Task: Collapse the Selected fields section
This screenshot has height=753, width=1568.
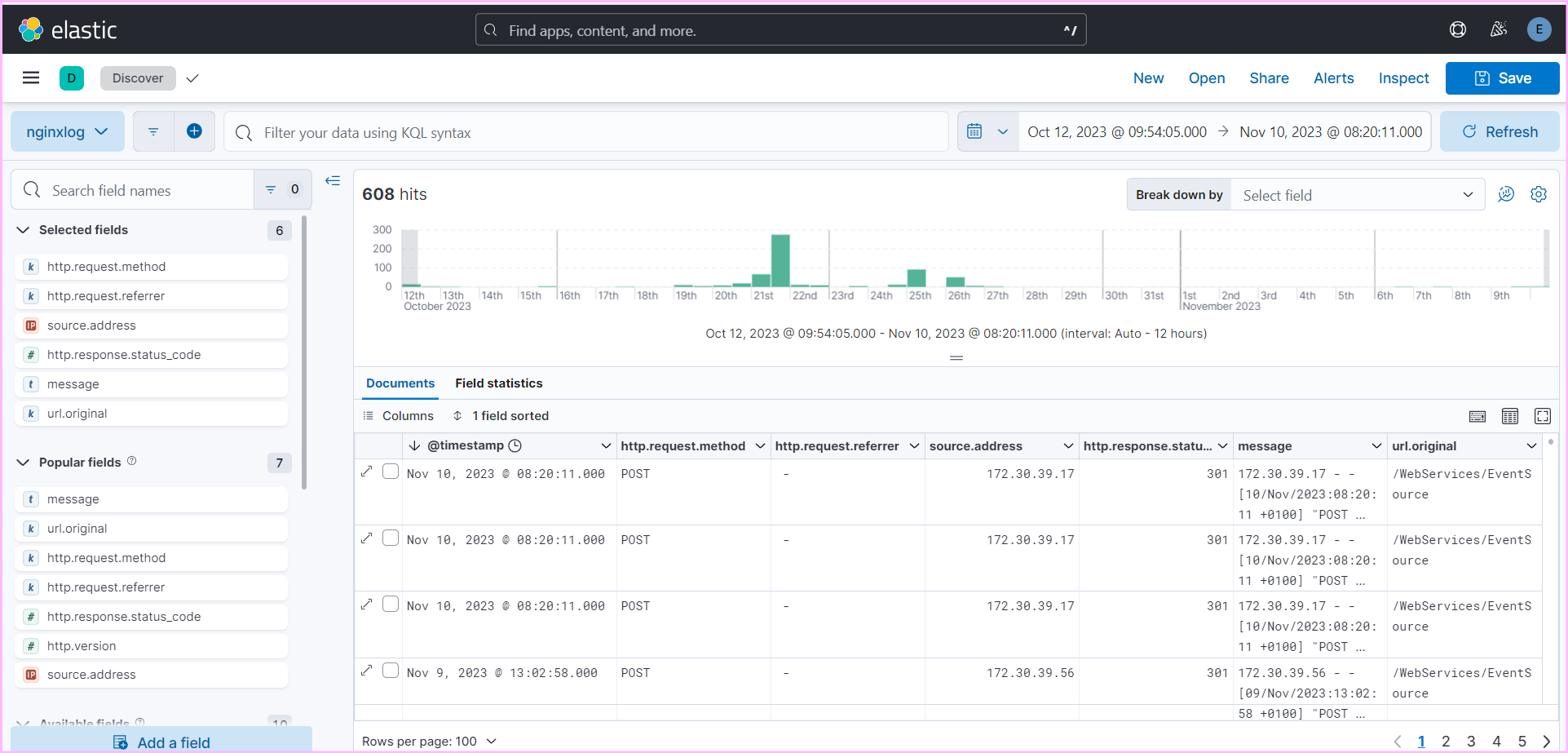Action: 23,230
